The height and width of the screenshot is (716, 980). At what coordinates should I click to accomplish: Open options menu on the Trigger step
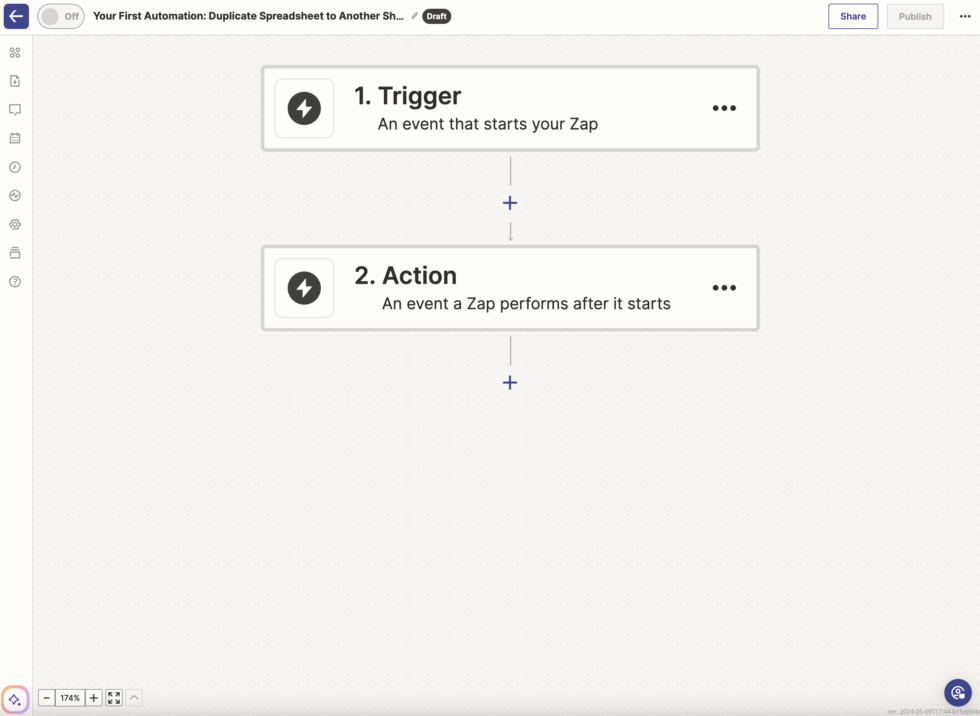click(x=724, y=108)
